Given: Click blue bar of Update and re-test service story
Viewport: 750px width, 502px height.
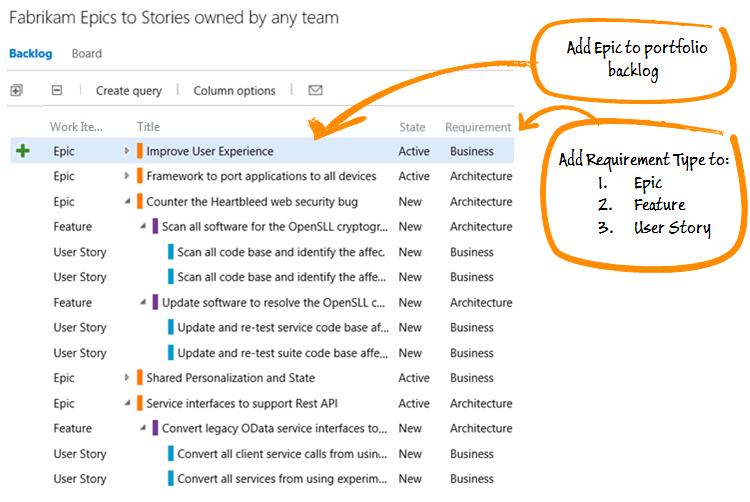Looking at the screenshot, I should [171, 327].
